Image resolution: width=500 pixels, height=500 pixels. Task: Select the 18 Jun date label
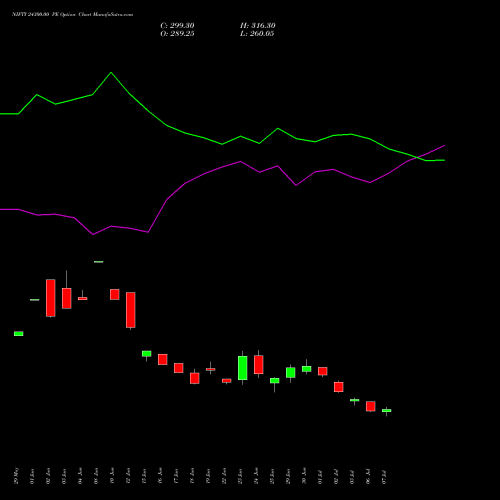pyautogui.click(x=193, y=476)
